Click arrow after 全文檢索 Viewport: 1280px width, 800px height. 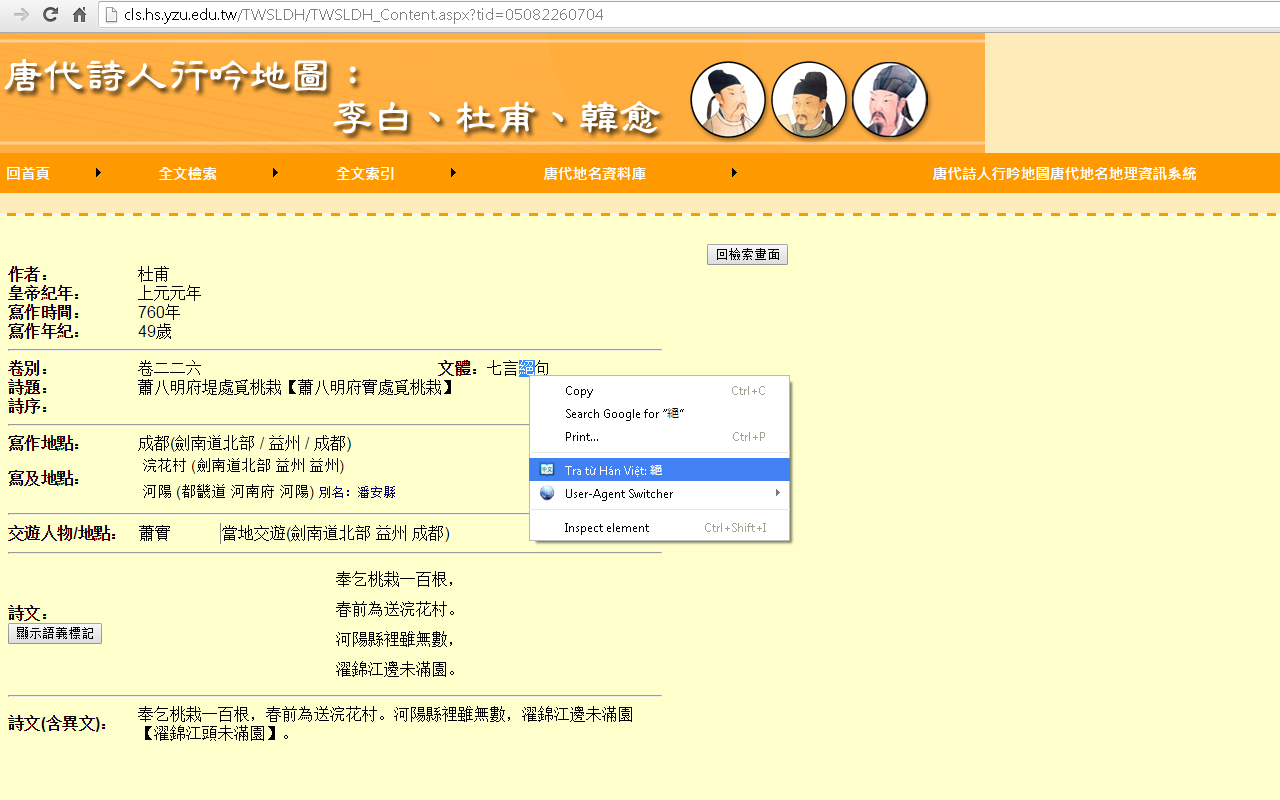point(275,173)
